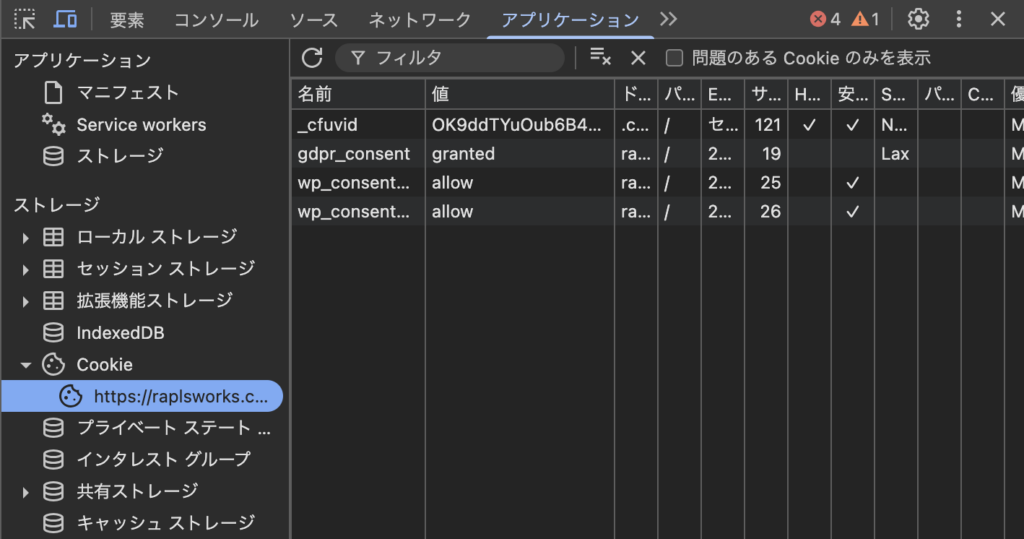Open マニフェスト in the sidebar

click(x=128, y=93)
